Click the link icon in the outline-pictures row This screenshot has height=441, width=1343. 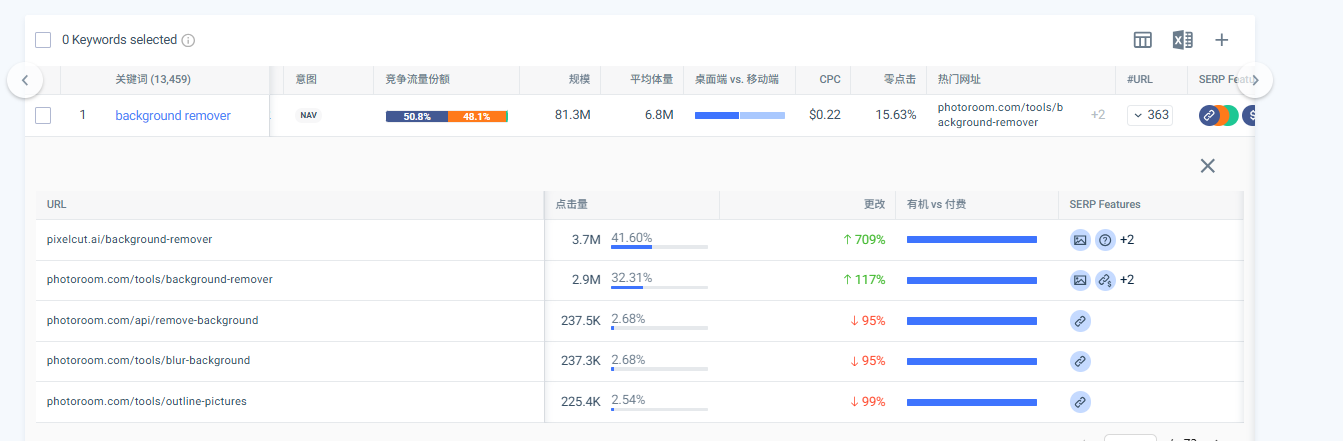pyautogui.click(x=1080, y=402)
